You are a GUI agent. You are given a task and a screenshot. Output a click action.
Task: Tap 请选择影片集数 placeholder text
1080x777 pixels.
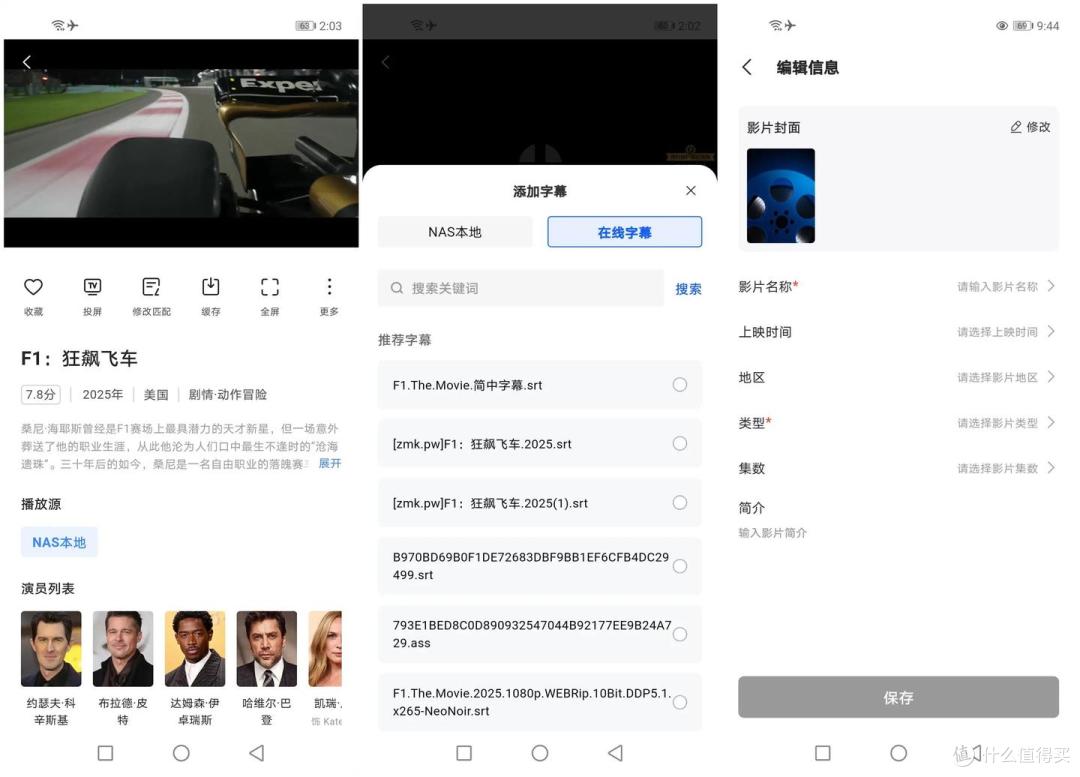[997, 468]
